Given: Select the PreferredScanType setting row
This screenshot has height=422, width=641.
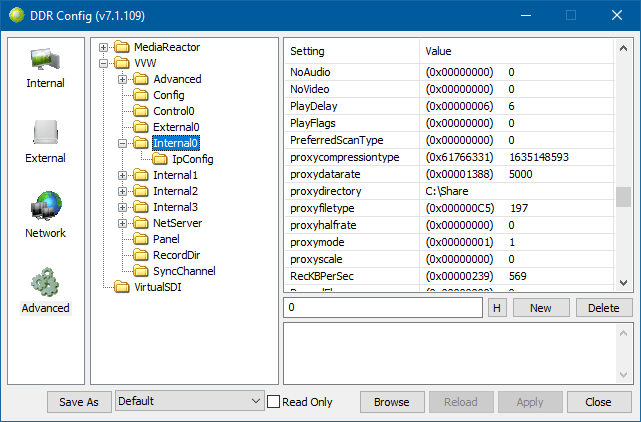Looking at the screenshot, I should click(449, 140).
